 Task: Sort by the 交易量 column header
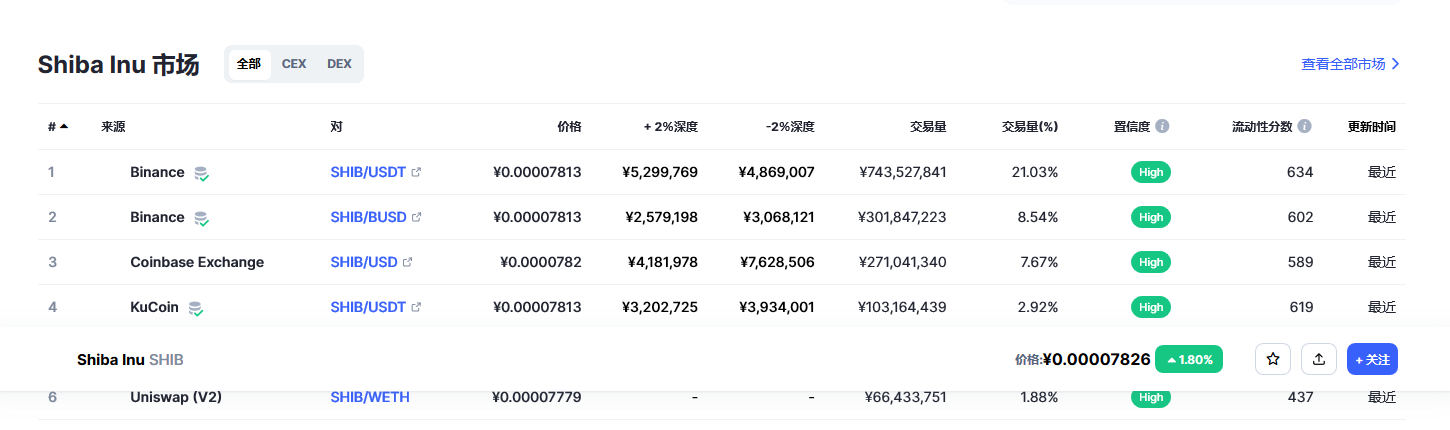pyautogui.click(x=928, y=127)
